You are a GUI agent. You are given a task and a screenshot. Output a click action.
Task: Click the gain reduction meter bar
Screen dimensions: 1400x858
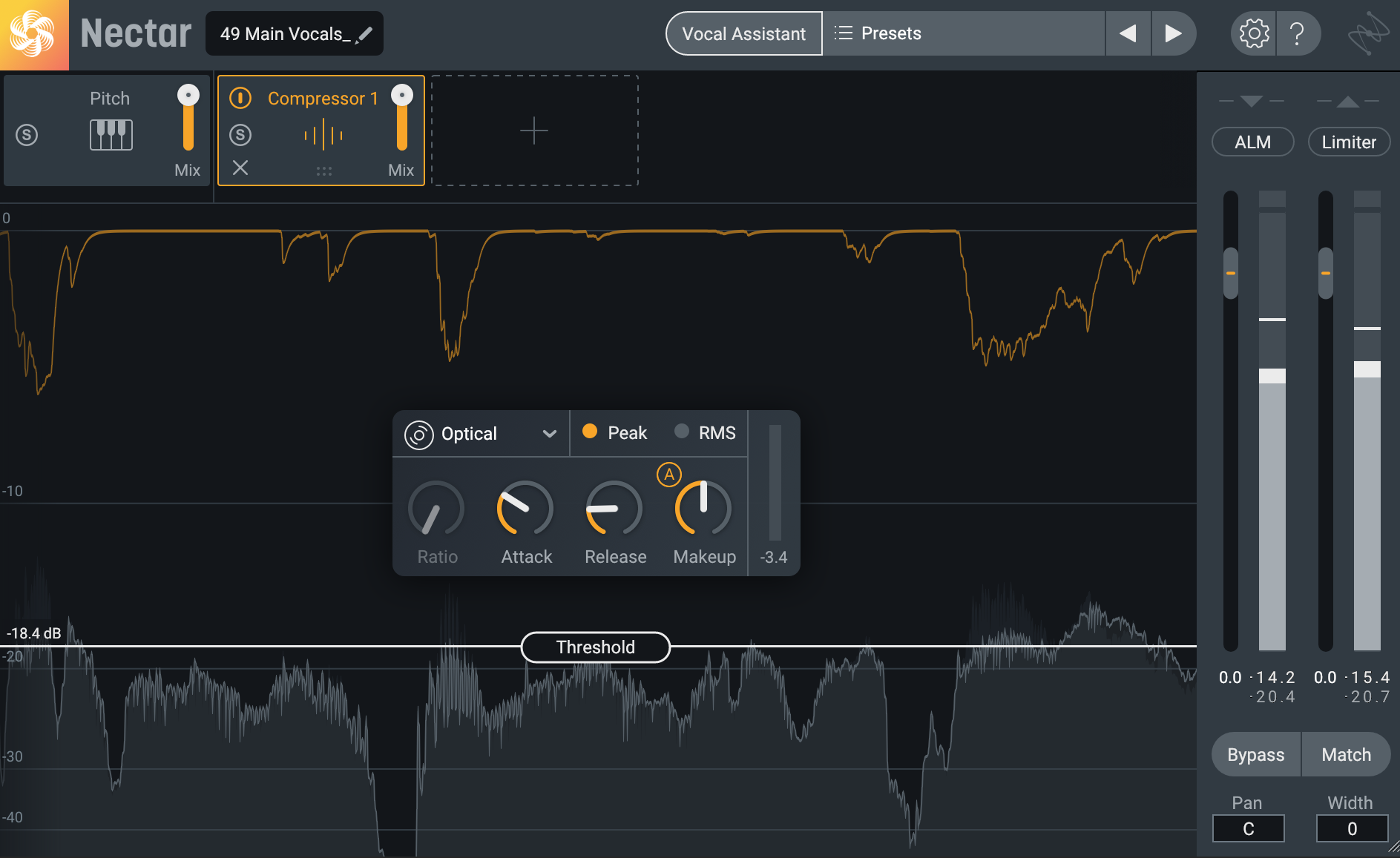pos(775,483)
